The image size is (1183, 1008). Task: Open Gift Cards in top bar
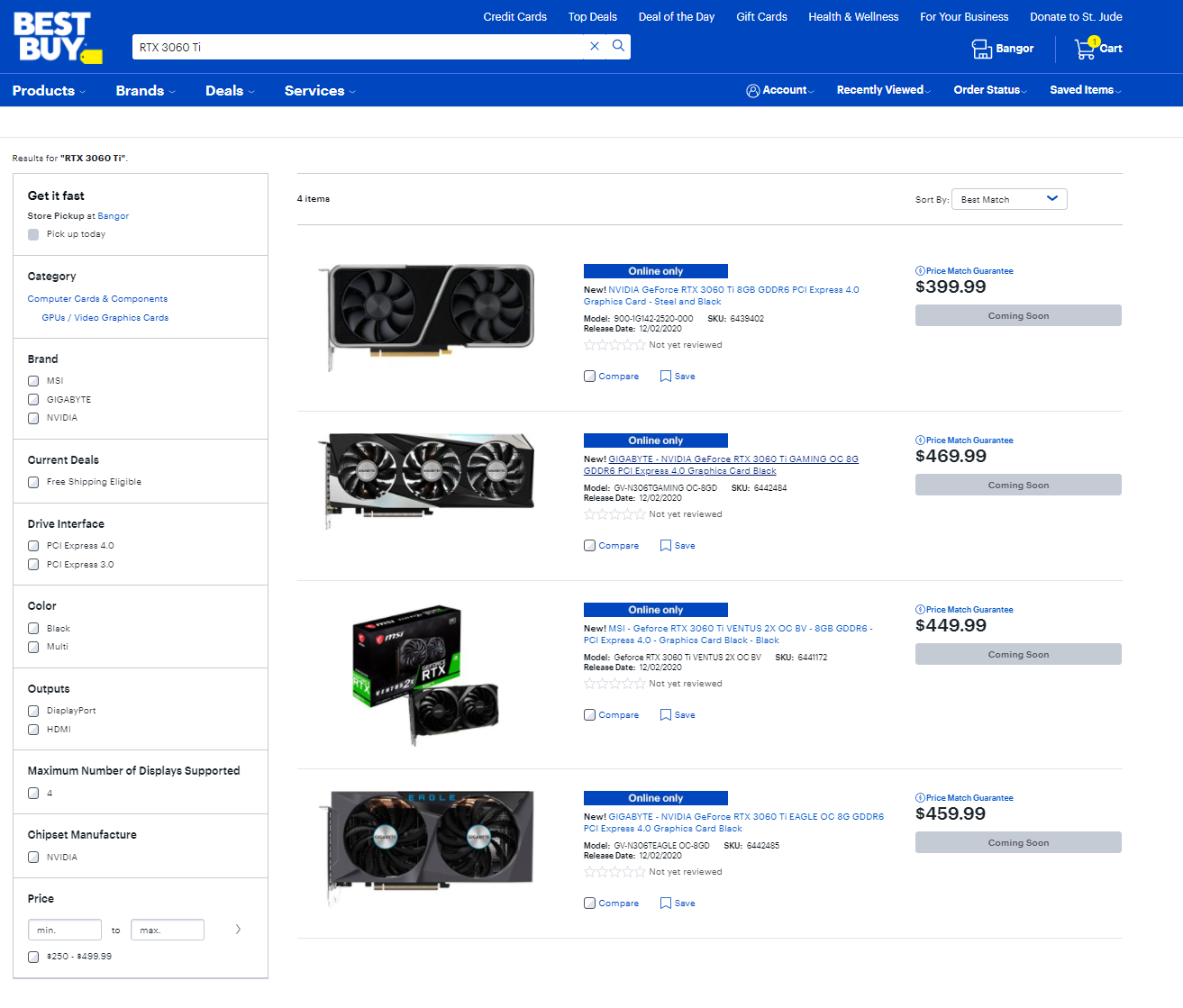click(761, 17)
